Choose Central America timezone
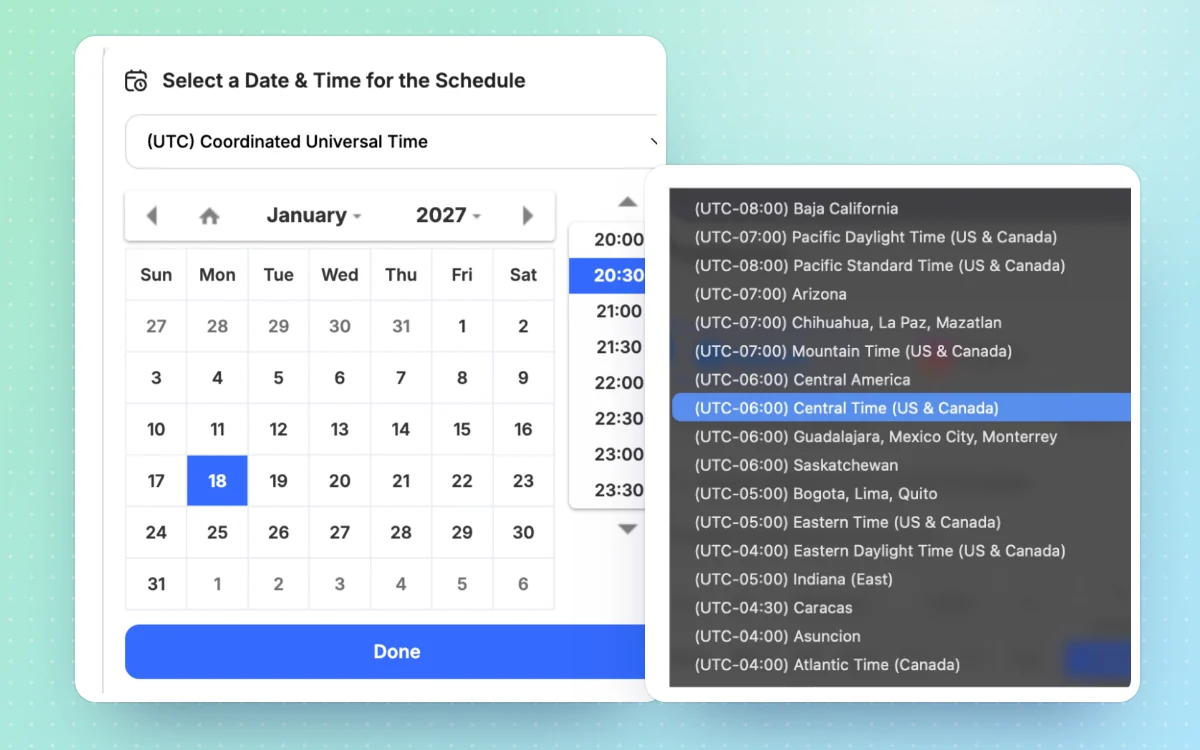The width and height of the screenshot is (1200, 750). tap(901, 380)
